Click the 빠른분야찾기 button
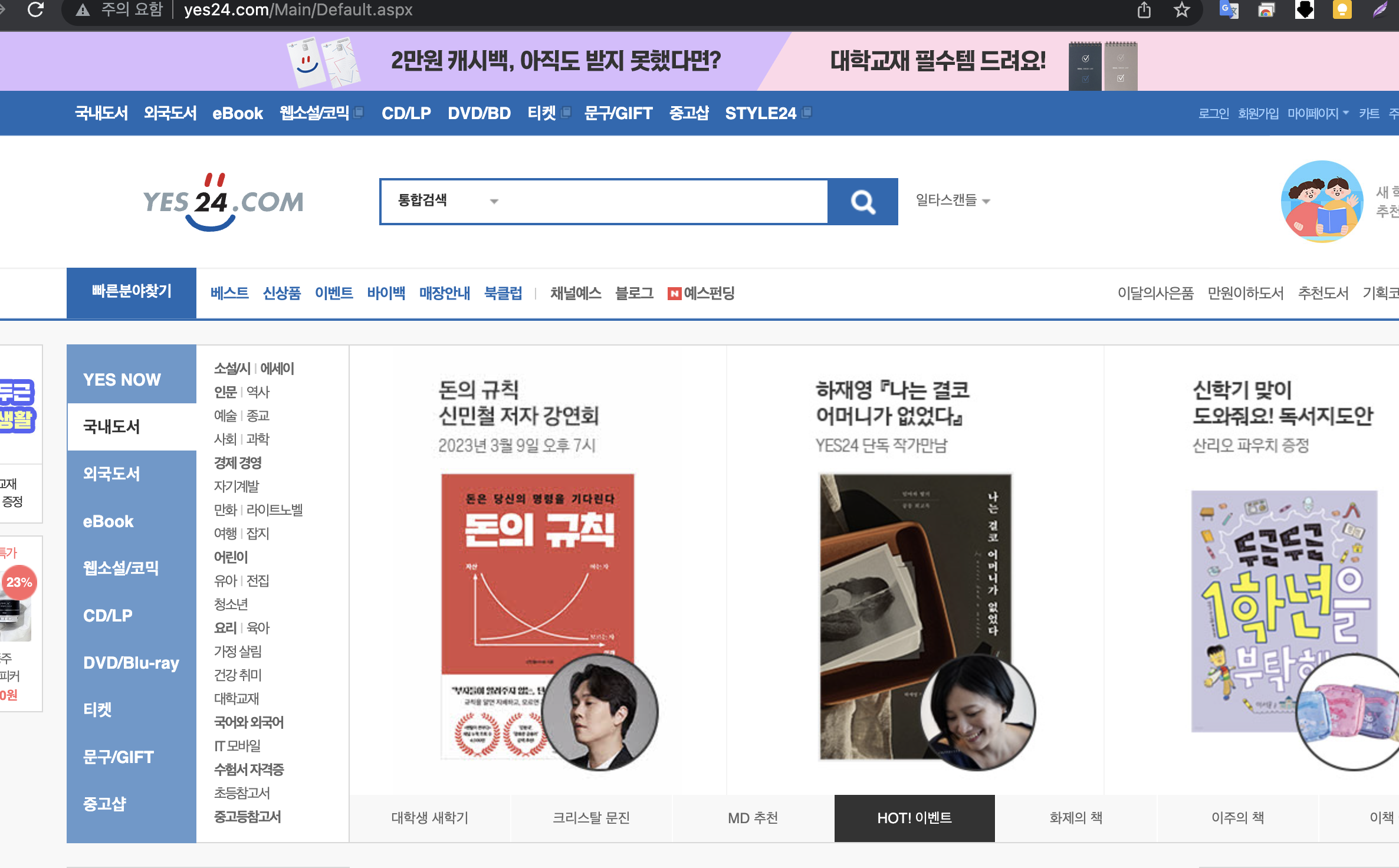This screenshot has height=868, width=1399. pos(132,291)
